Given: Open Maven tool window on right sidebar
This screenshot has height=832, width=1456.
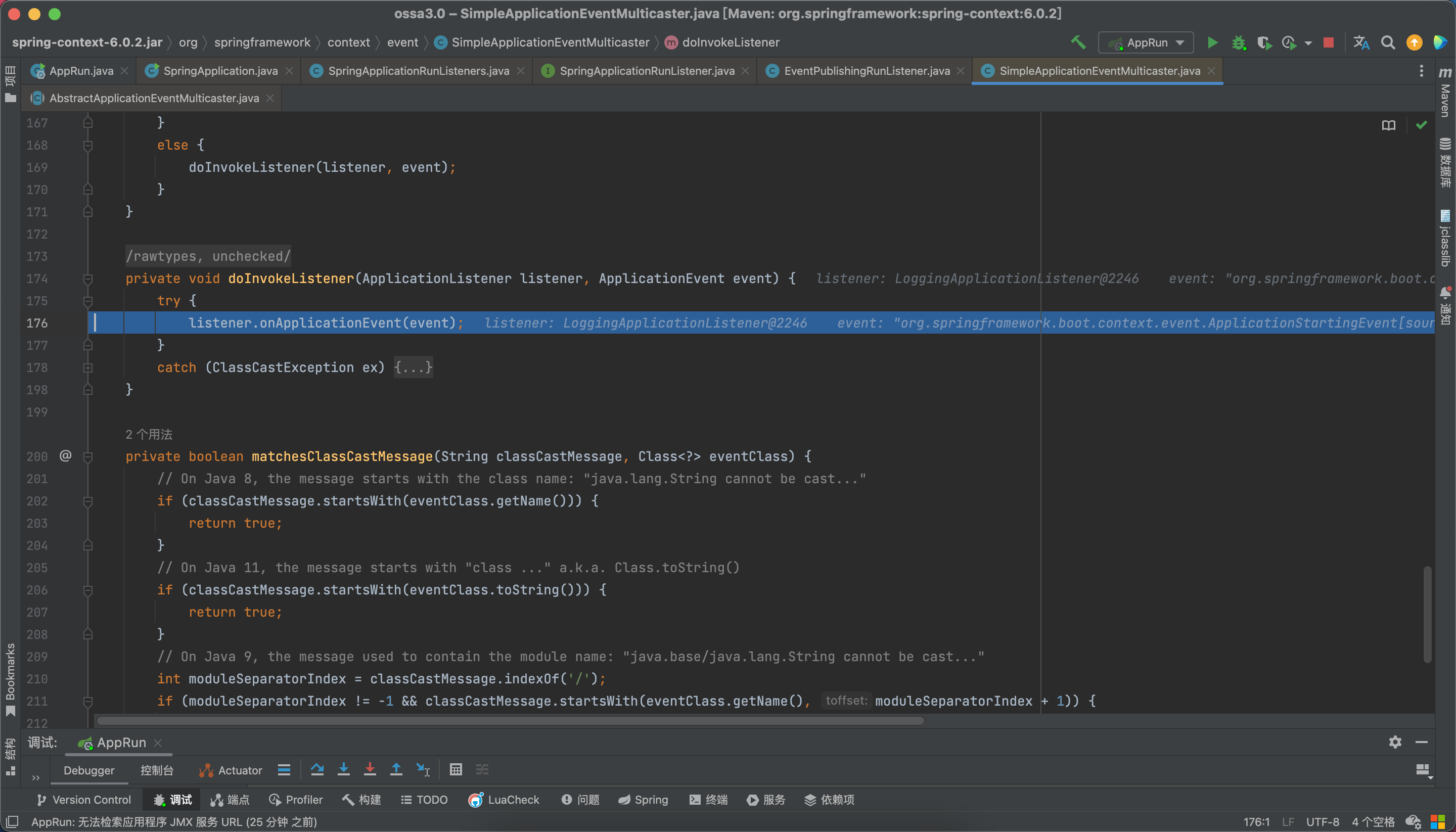Looking at the screenshot, I should (1445, 93).
